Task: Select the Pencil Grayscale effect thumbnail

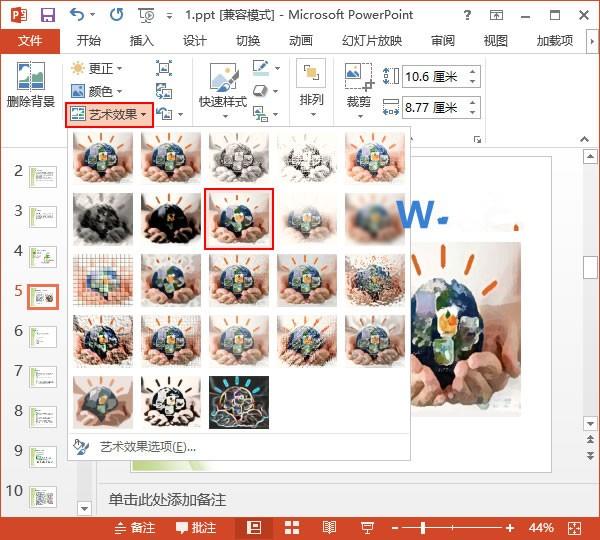Action: tap(239, 158)
